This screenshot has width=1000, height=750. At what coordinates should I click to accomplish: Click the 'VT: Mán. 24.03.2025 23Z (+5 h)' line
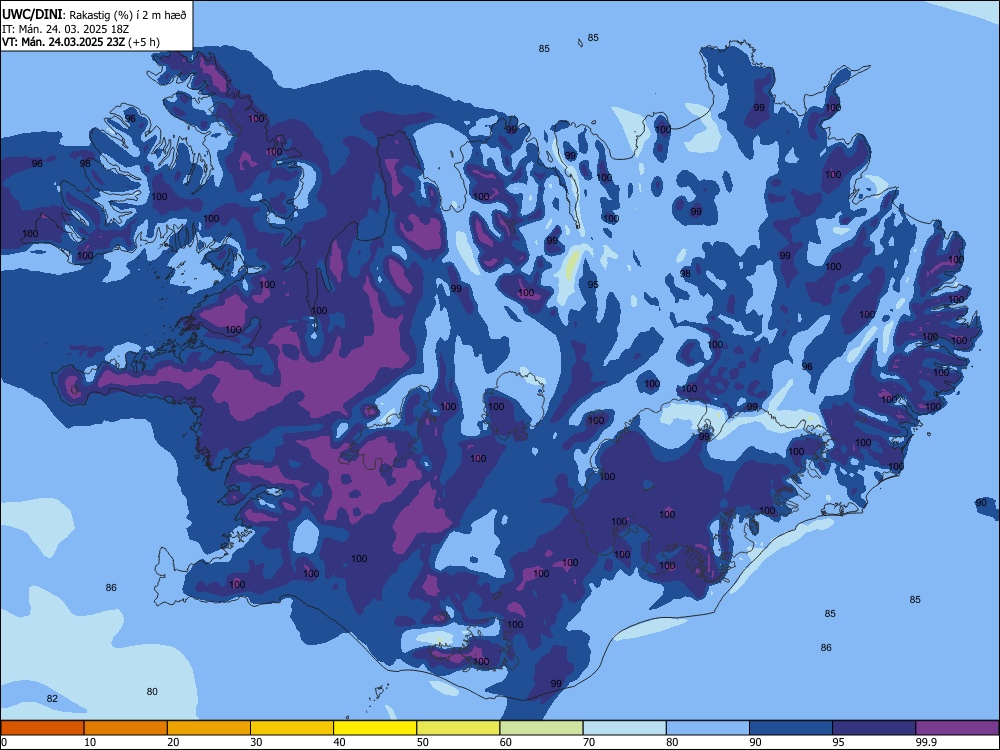tap(81, 42)
